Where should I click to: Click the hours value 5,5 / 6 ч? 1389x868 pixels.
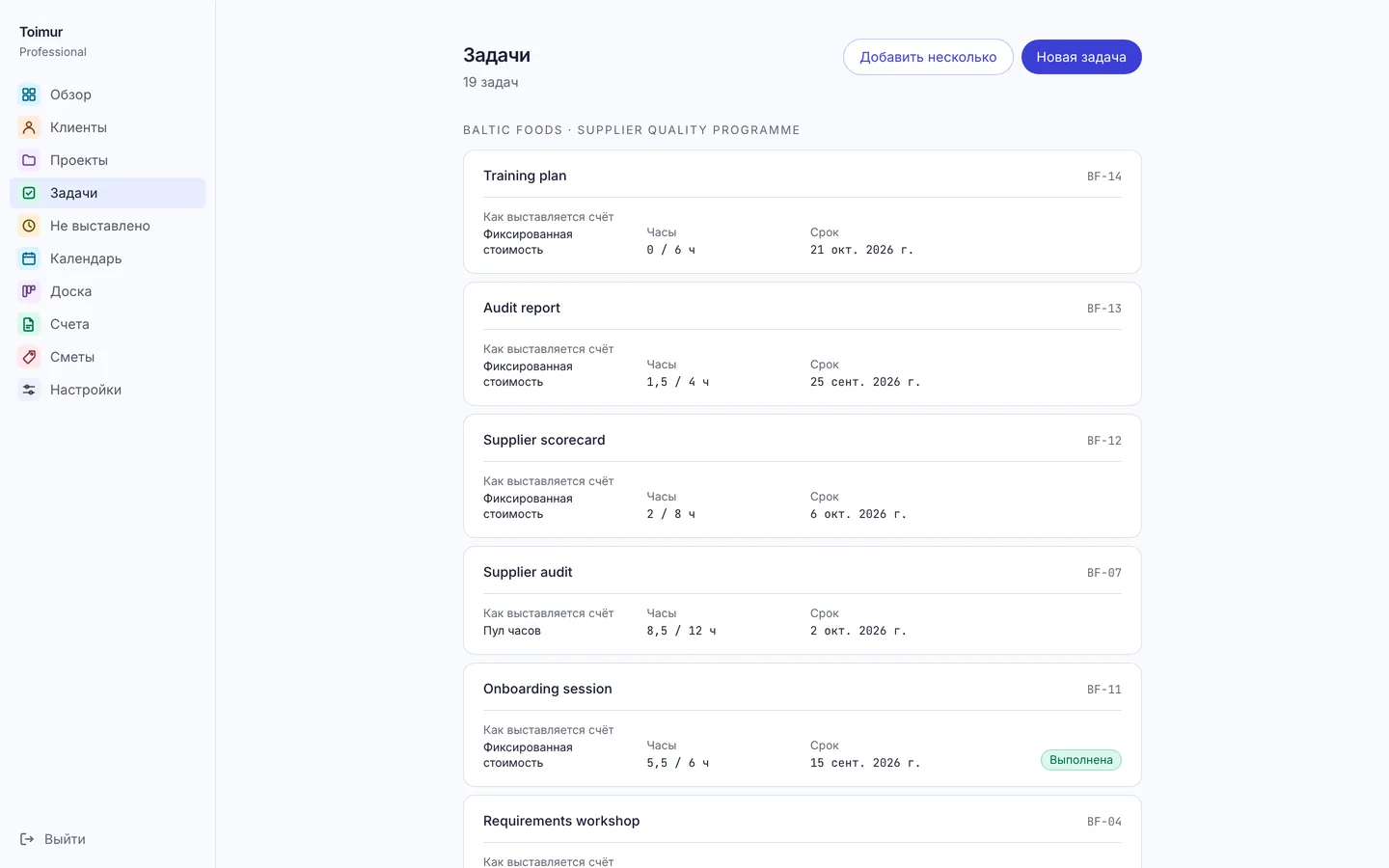[678, 763]
